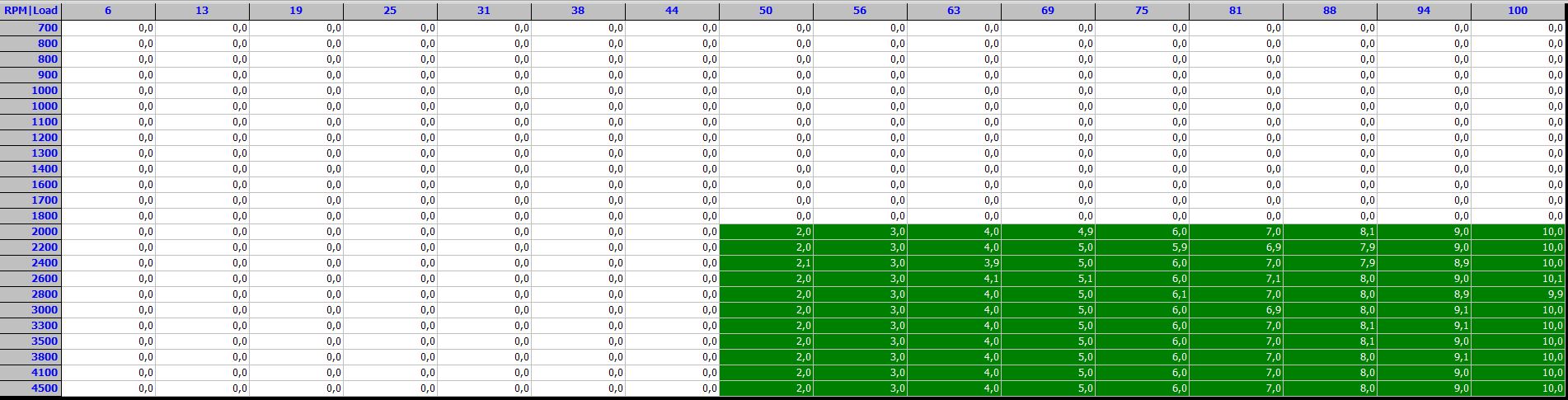Select the Load 100 column header
Viewport: 1568px width, 400px height.
1518,11
